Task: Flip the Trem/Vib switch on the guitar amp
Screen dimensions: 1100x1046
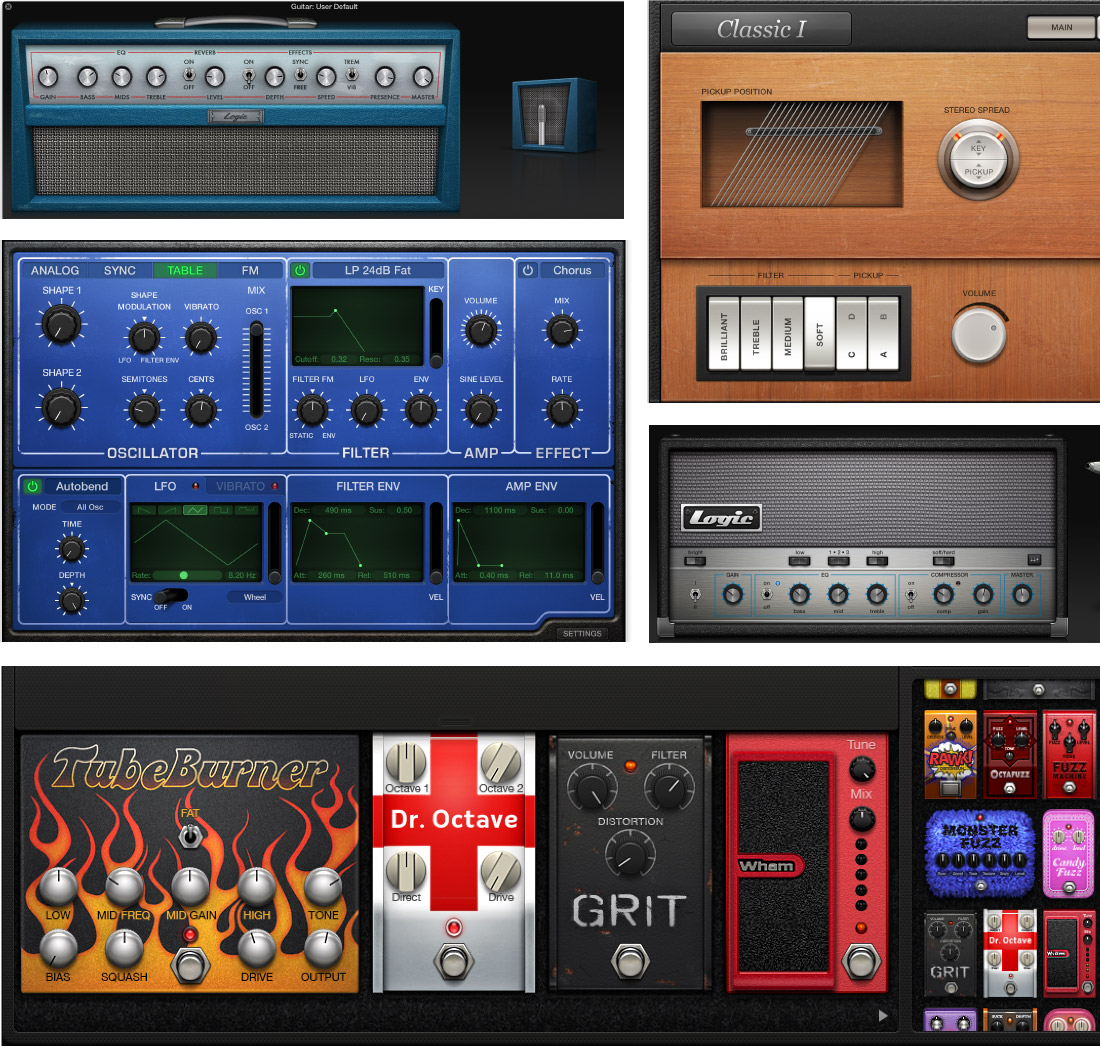Action: [x=351, y=75]
